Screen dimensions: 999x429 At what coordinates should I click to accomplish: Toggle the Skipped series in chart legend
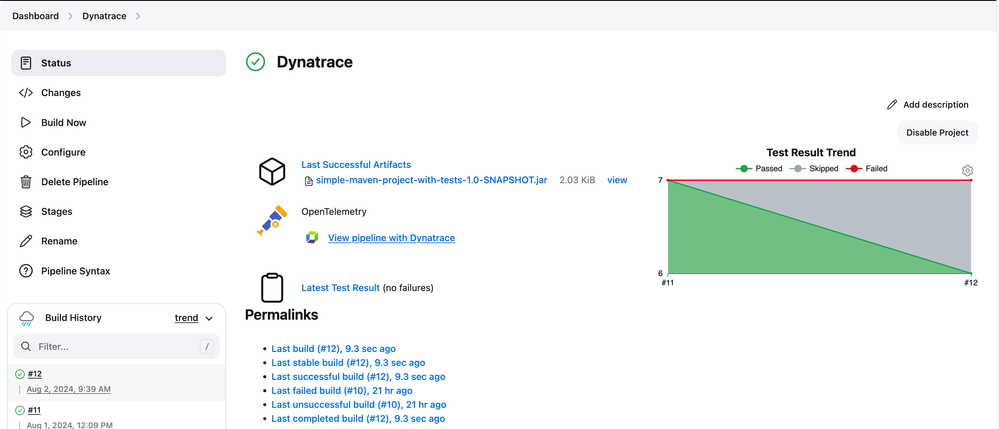tap(814, 169)
